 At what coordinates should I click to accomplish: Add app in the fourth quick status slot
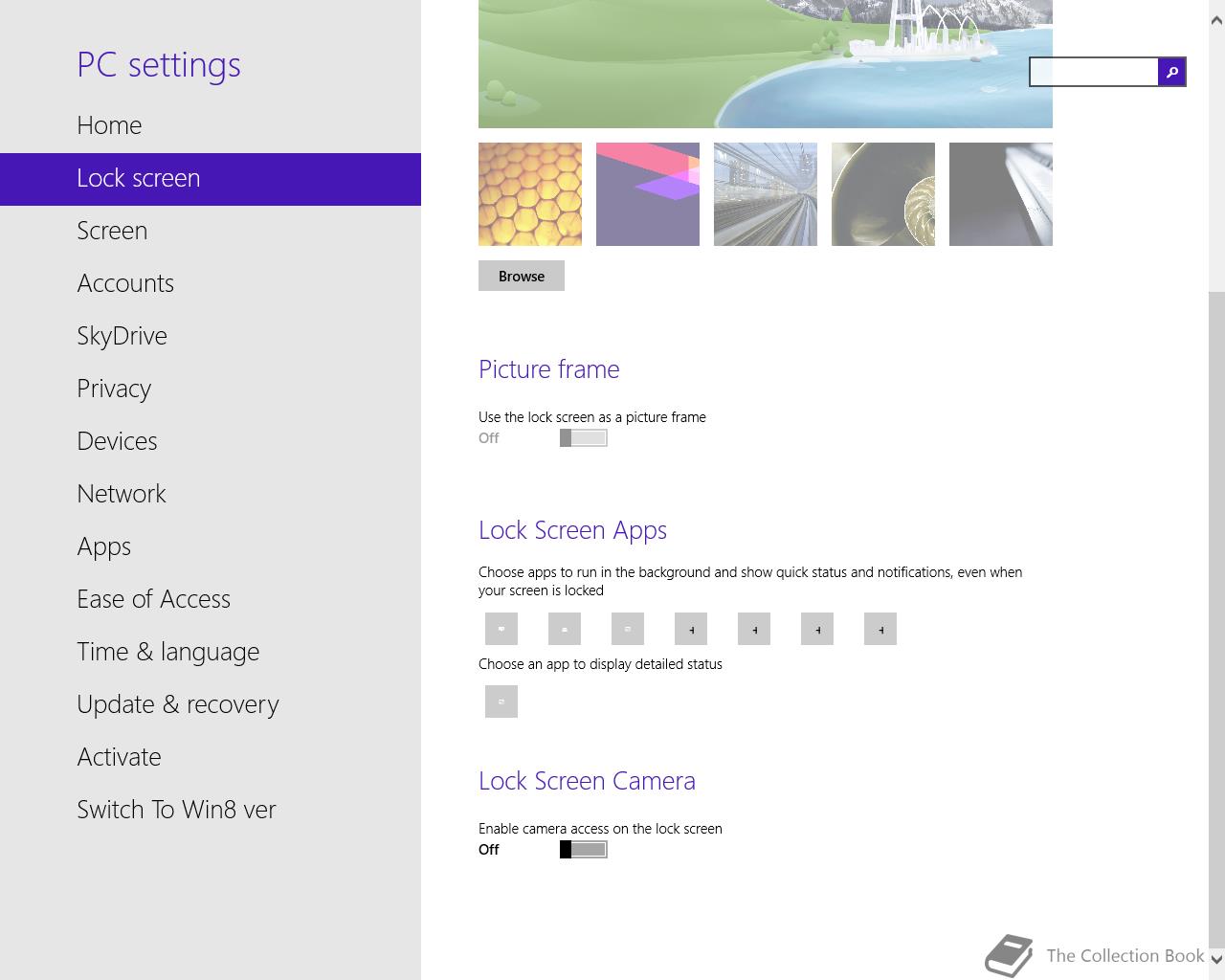pyautogui.click(x=691, y=629)
